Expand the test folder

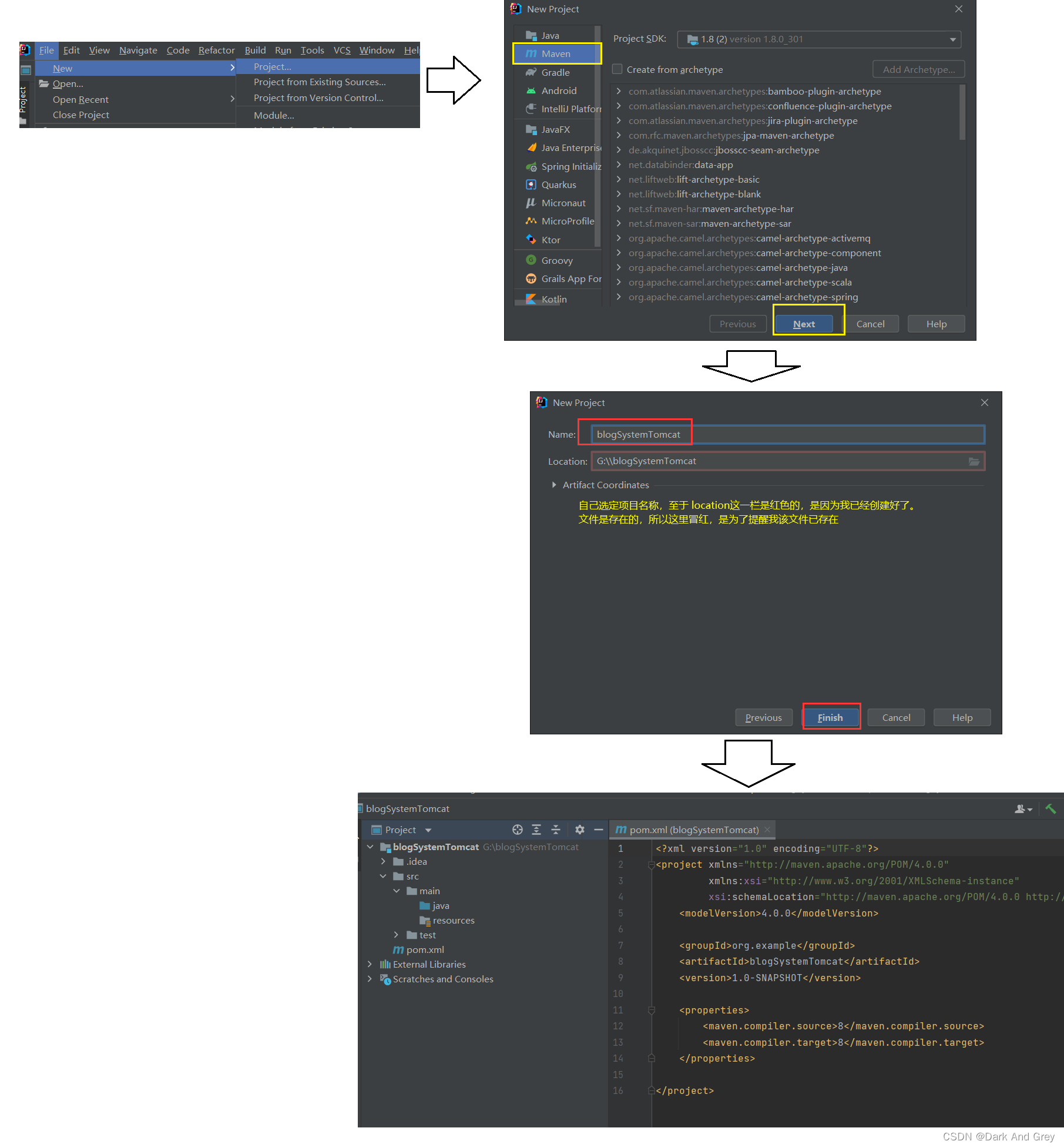pyautogui.click(x=396, y=935)
